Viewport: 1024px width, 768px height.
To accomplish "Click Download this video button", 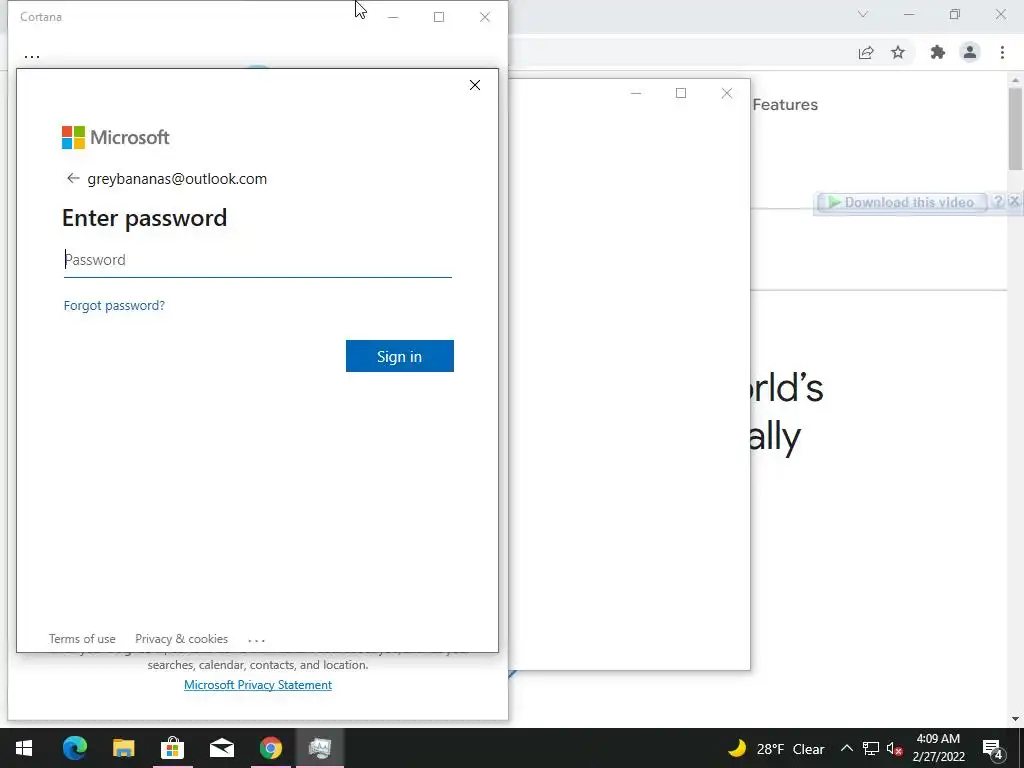I will [x=901, y=202].
